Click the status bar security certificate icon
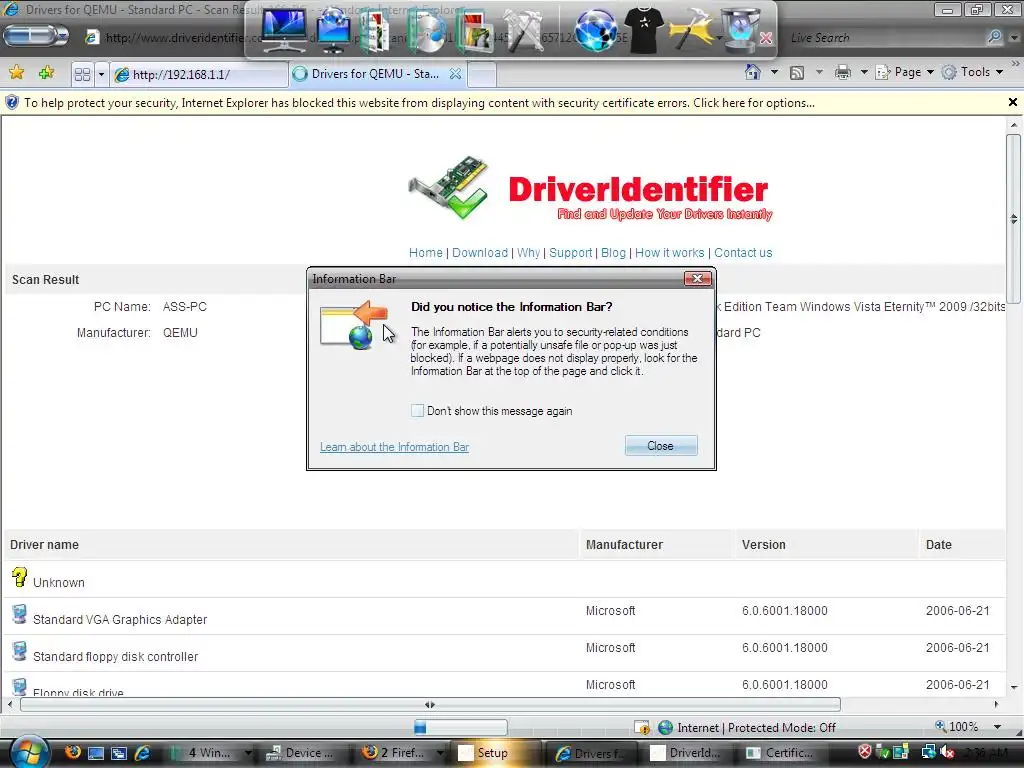 (642, 727)
